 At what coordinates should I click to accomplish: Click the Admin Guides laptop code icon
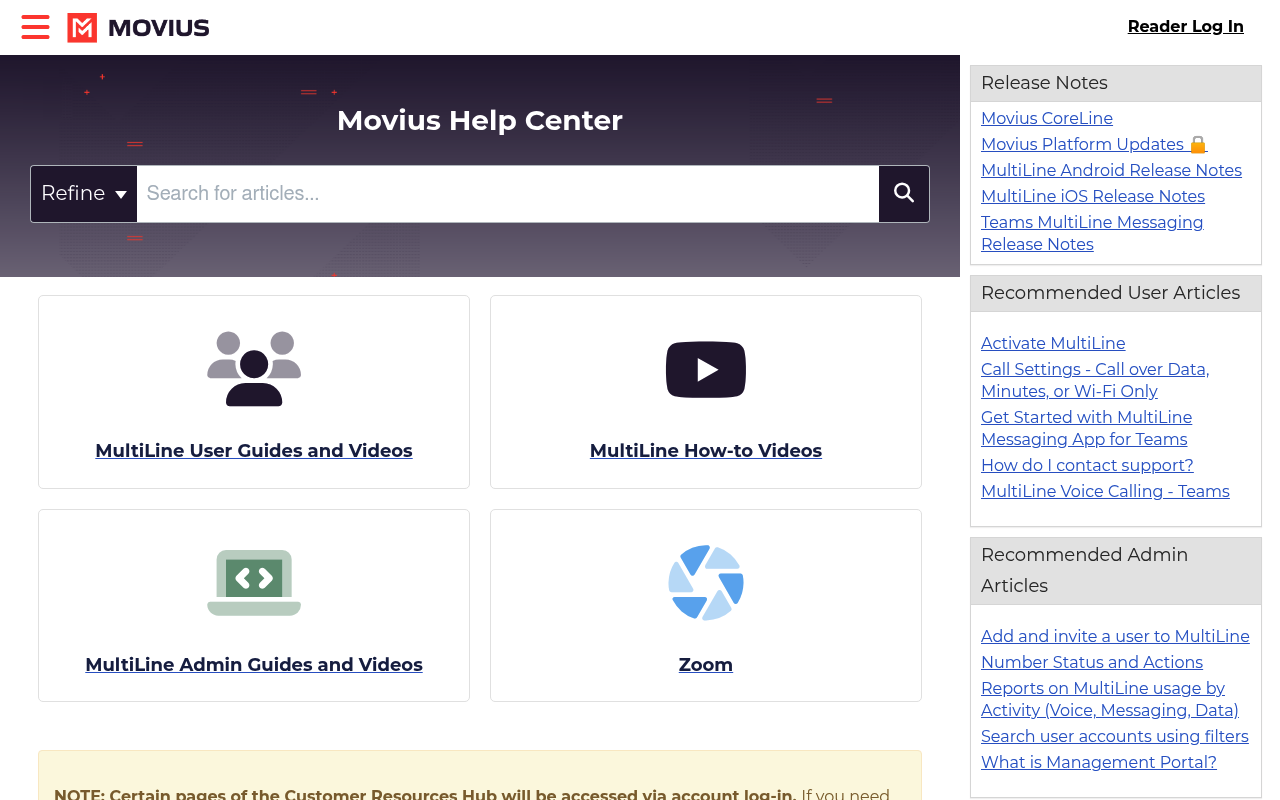(x=254, y=583)
